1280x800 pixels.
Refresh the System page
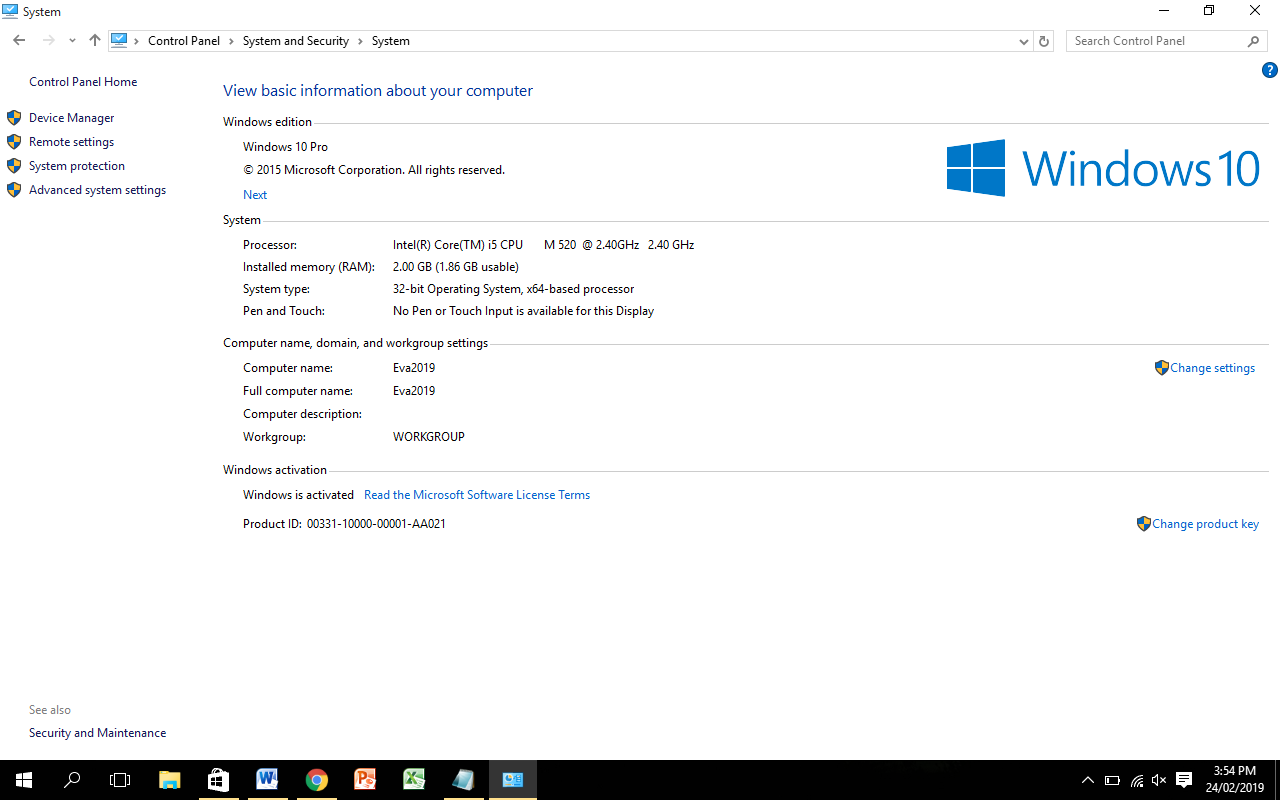click(x=1044, y=41)
